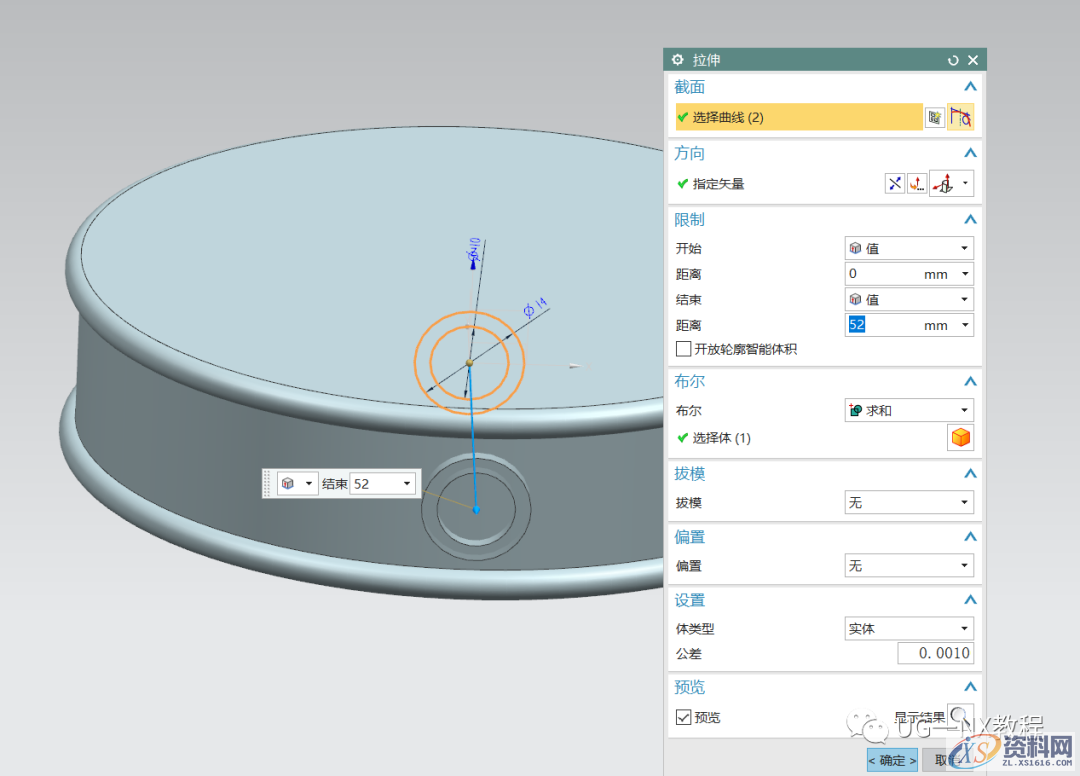Click the on-screen 结束 52 value box

tap(381, 484)
